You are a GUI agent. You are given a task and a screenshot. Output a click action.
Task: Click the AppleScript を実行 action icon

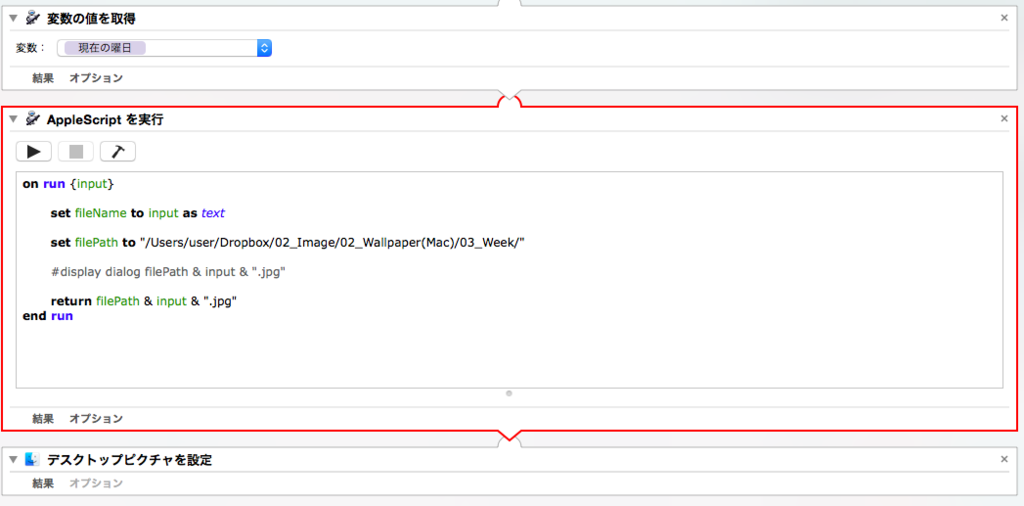coord(33,119)
